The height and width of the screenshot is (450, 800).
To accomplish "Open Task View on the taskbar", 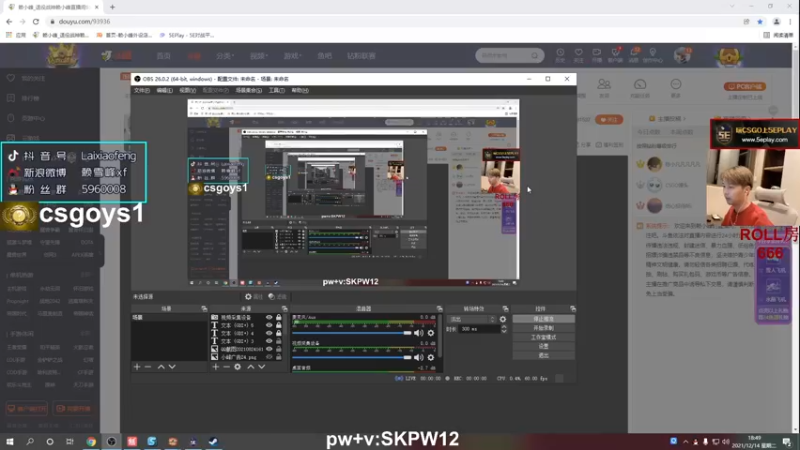I will click(x=70, y=442).
